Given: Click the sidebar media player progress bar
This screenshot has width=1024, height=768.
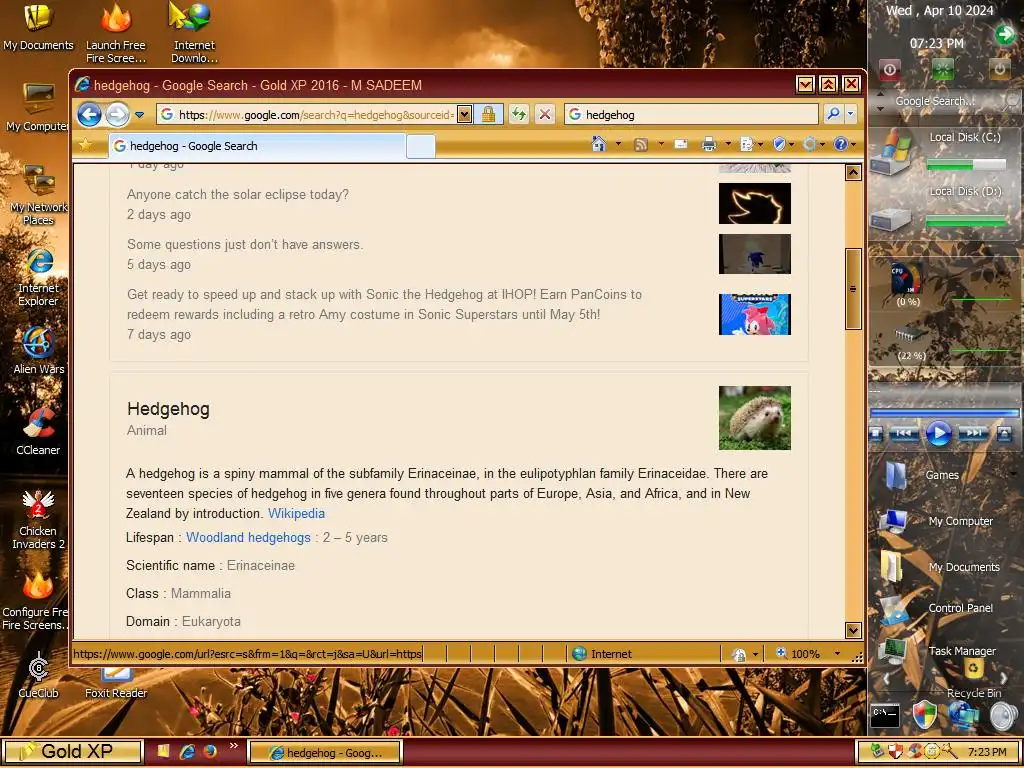Looking at the screenshot, I should [944, 413].
